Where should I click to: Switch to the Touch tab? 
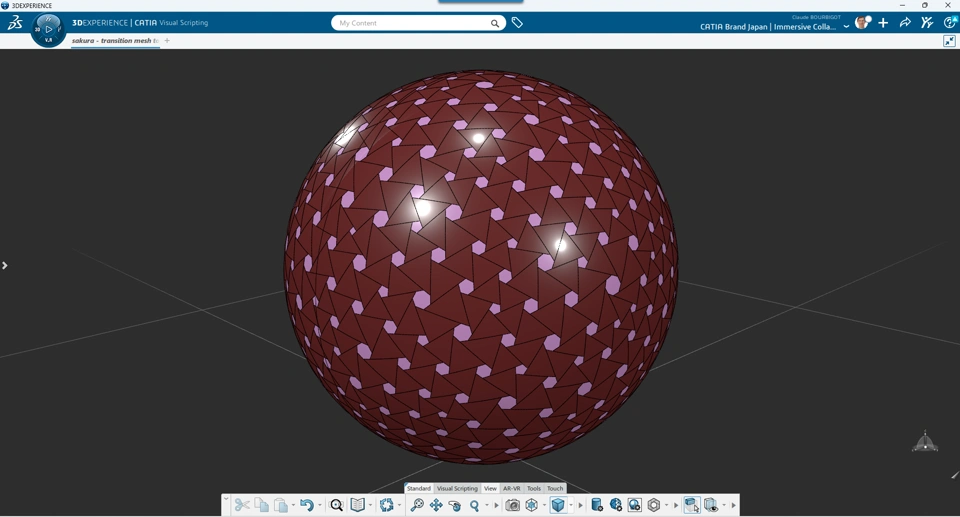click(555, 488)
